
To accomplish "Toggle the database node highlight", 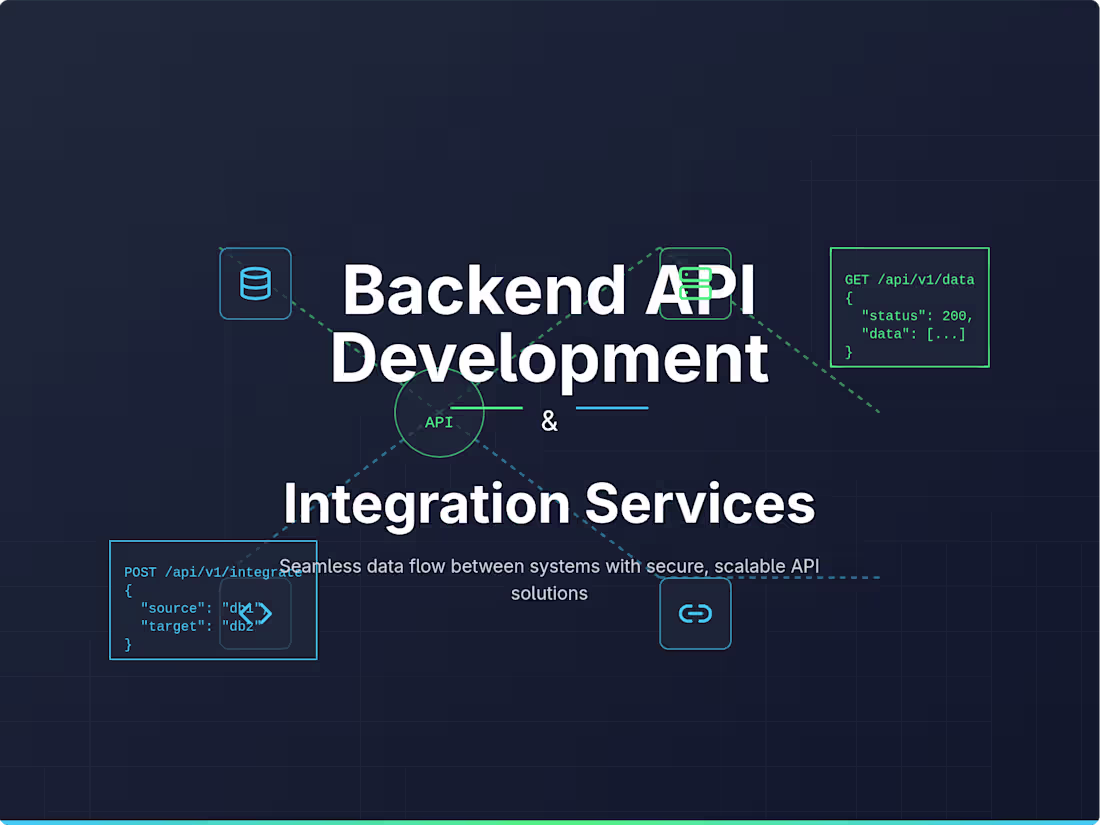I will click(255, 284).
